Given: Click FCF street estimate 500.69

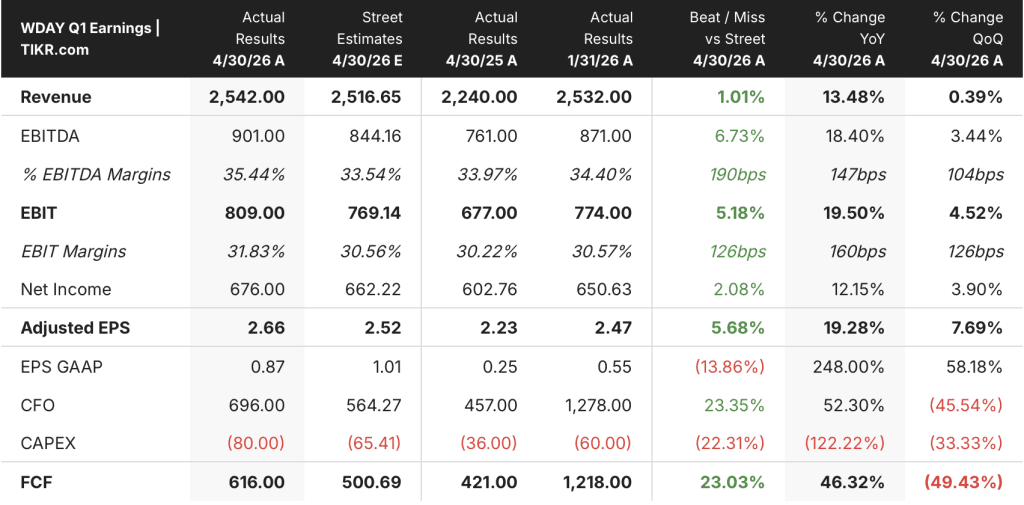Looking at the screenshot, I should (372, 483).
